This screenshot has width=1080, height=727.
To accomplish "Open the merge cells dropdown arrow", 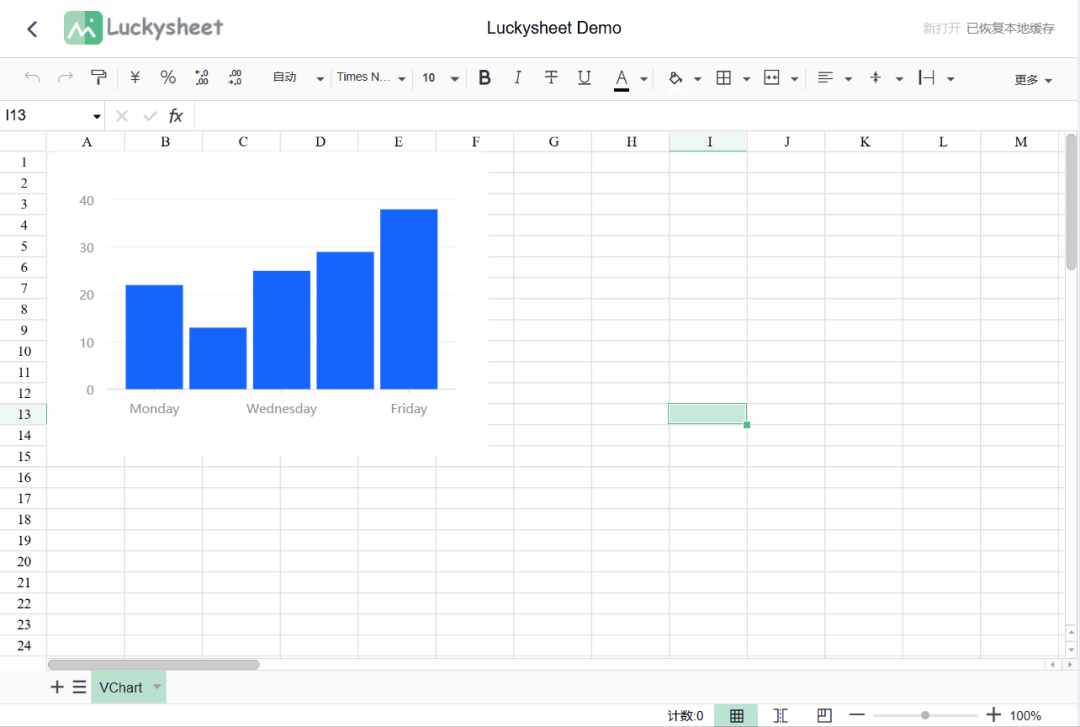I will pos(794,79).
